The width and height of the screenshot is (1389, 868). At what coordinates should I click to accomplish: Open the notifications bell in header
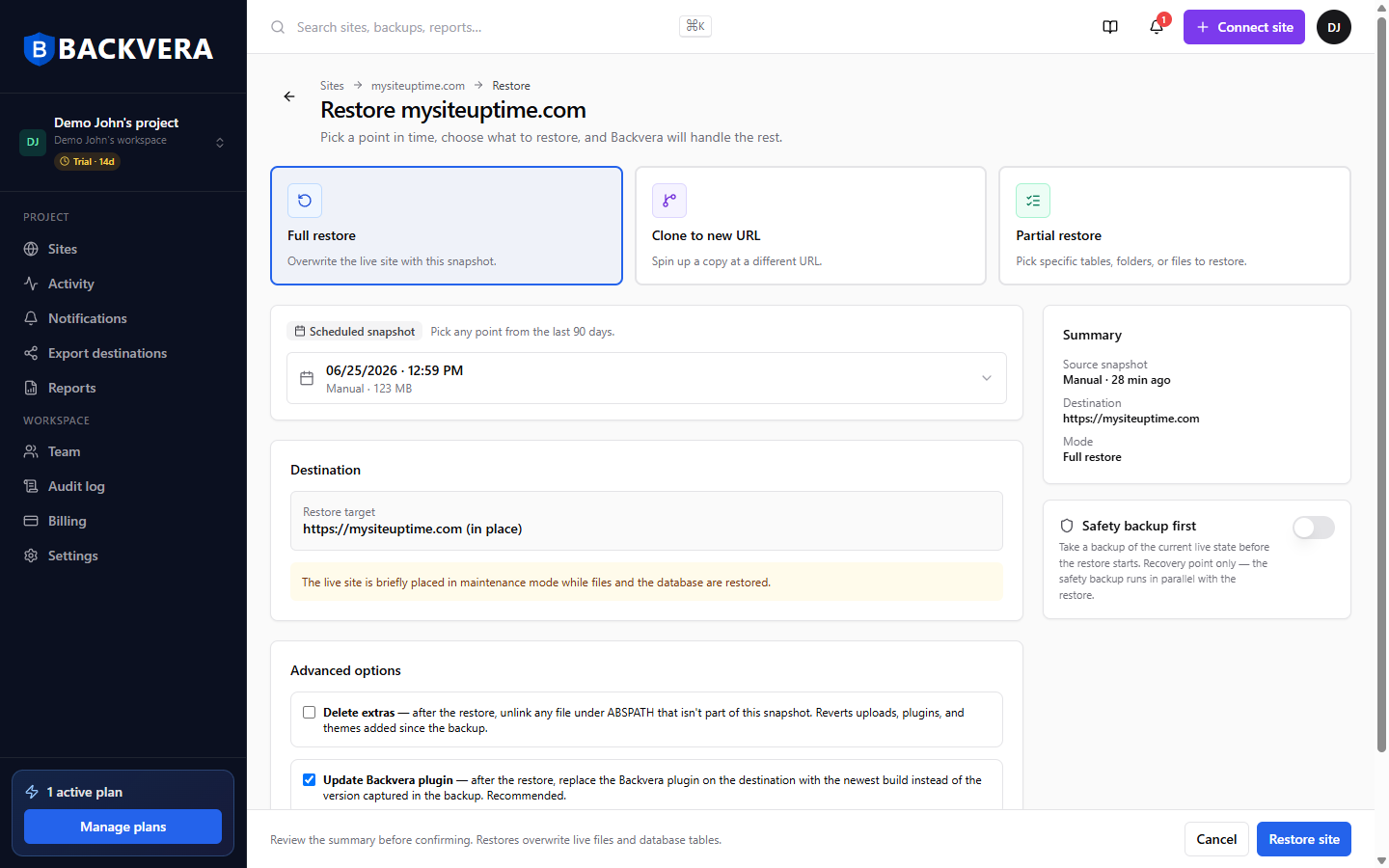click(1157, 27)
